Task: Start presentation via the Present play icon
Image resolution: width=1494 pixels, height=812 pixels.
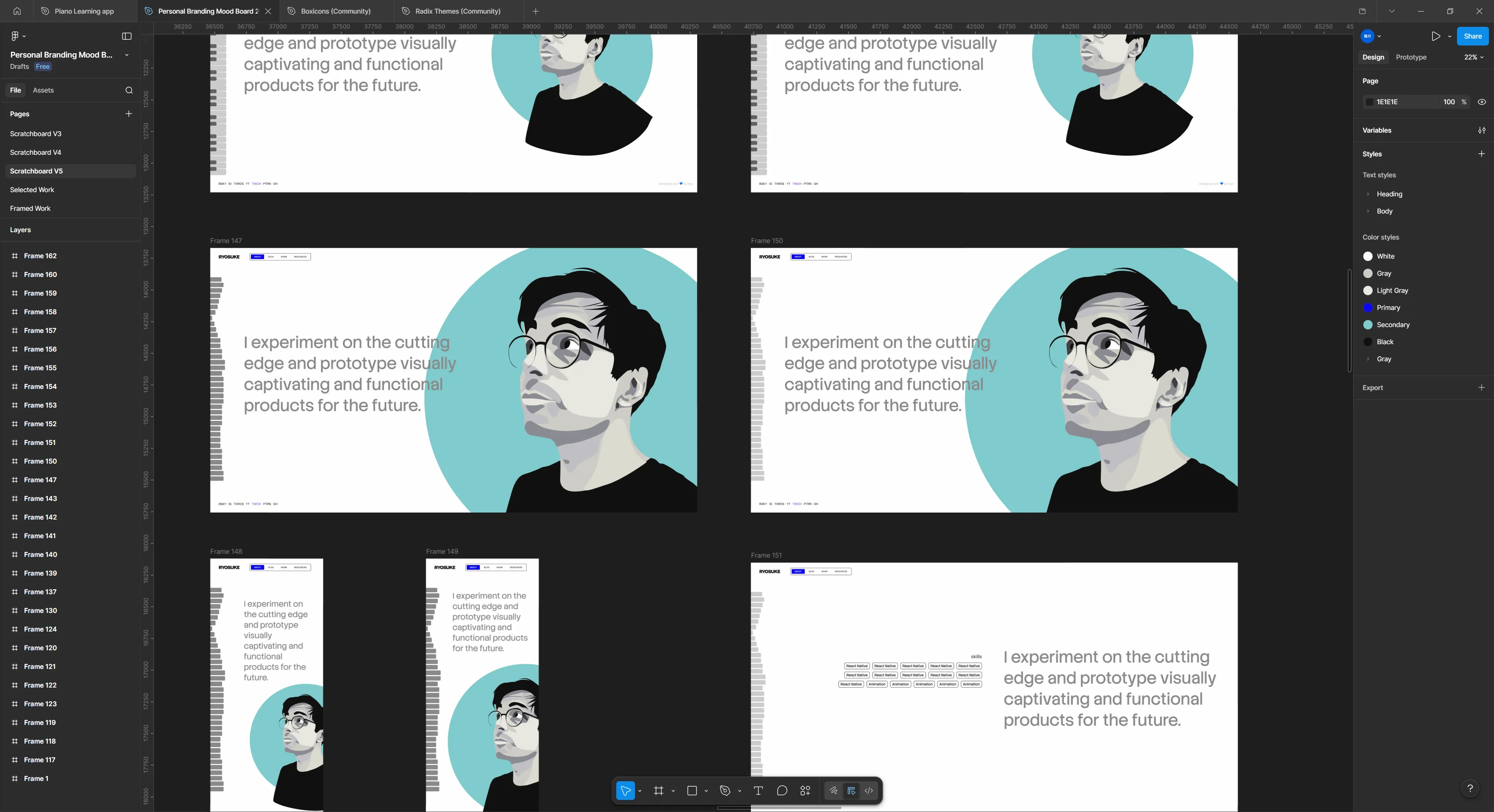Action: pos(1435,36)
